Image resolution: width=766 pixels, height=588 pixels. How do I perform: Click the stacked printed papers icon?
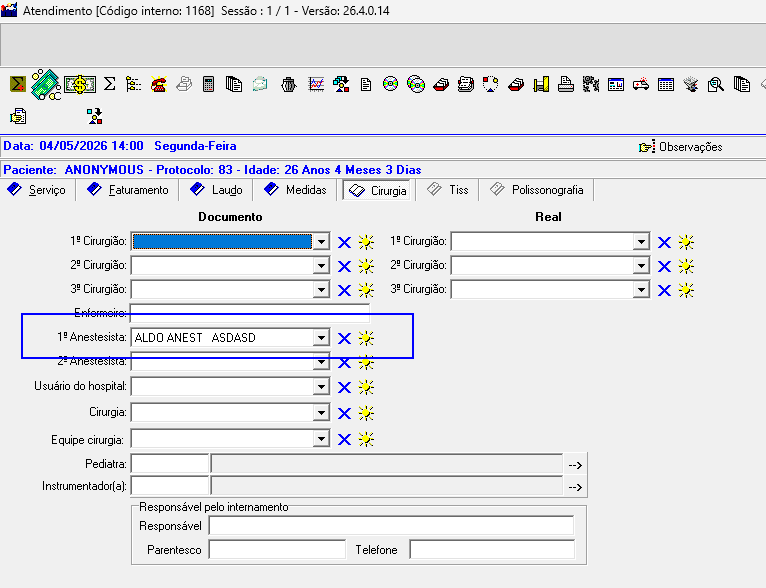[466, 84]
